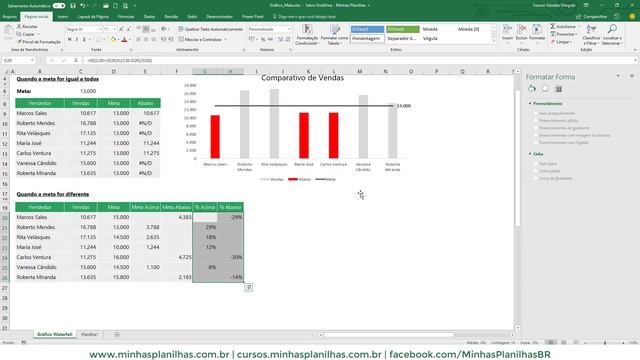Click the Quick Analysis icon below the selection
Viewport: 640px width, 360px height.
tap(248, 287)
